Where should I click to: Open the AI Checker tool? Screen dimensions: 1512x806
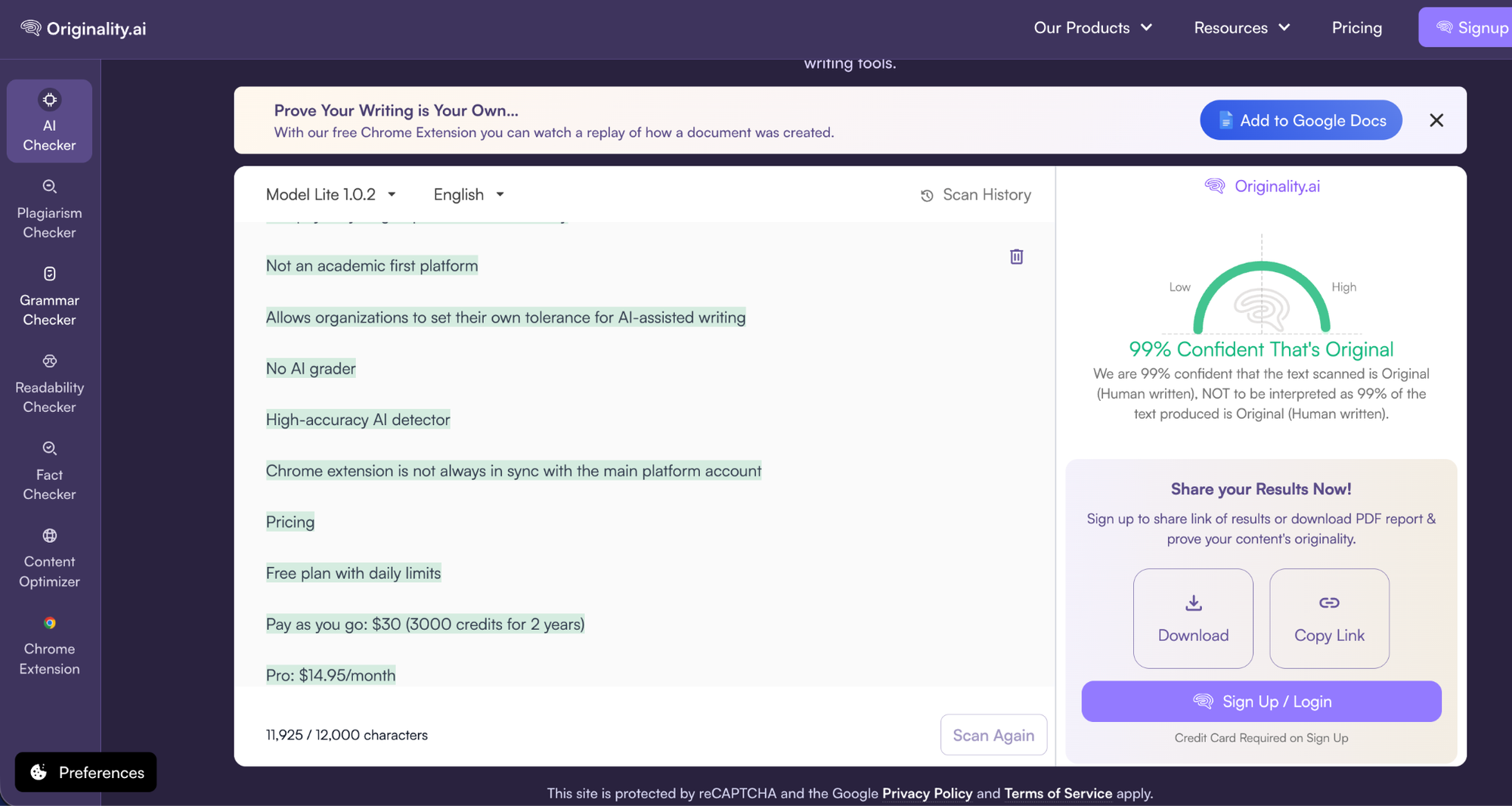[x=49, y=121]
